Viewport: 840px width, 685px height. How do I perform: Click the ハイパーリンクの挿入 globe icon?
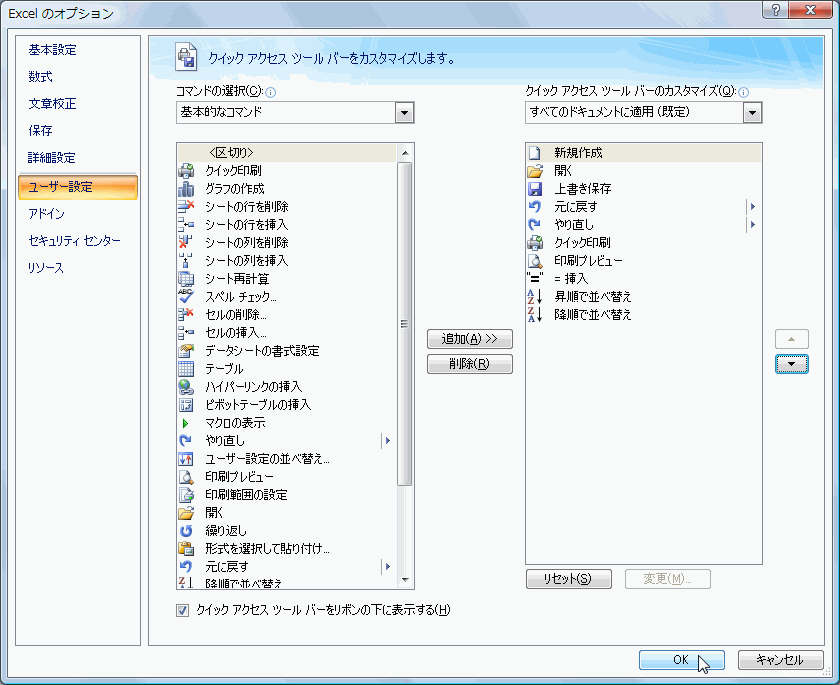coord(186,387)
